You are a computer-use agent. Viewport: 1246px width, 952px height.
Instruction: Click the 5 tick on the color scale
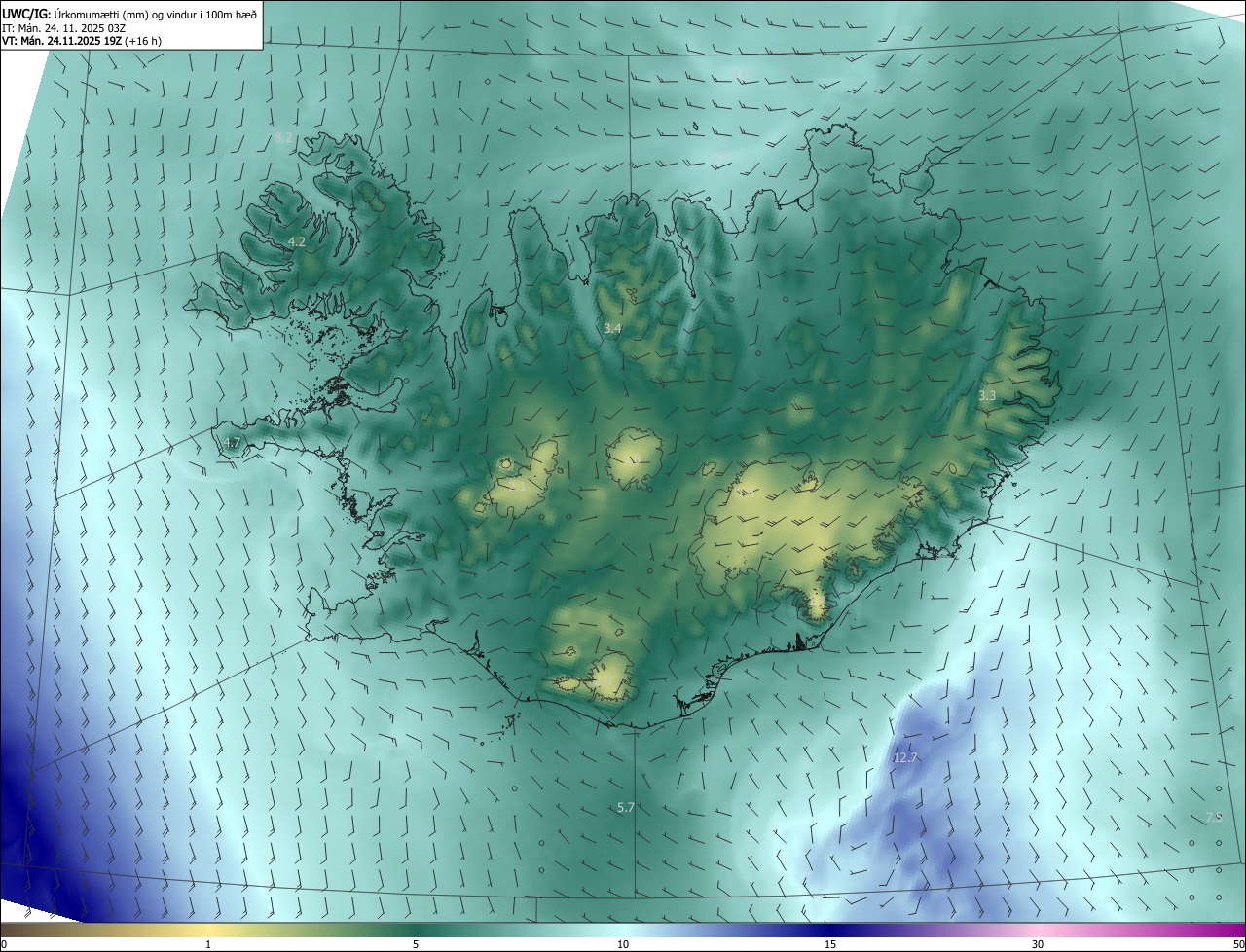click(416, 944)
